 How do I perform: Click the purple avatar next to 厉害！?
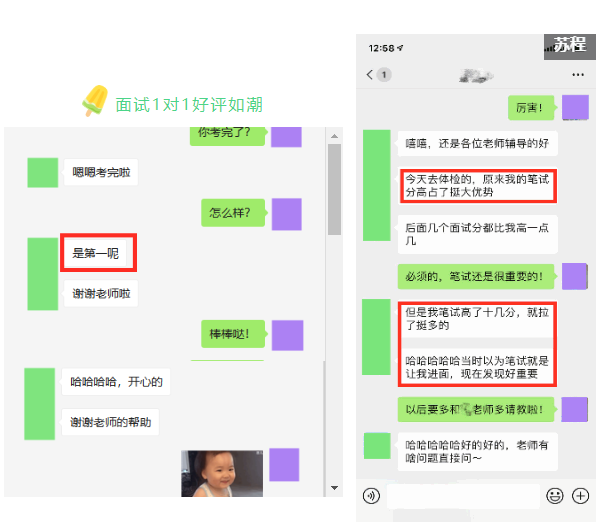coord(574,107)
